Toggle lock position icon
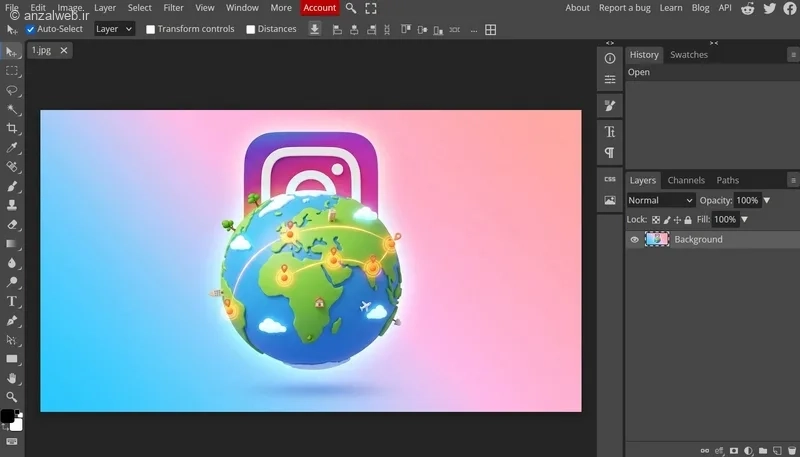 (677, 220)
